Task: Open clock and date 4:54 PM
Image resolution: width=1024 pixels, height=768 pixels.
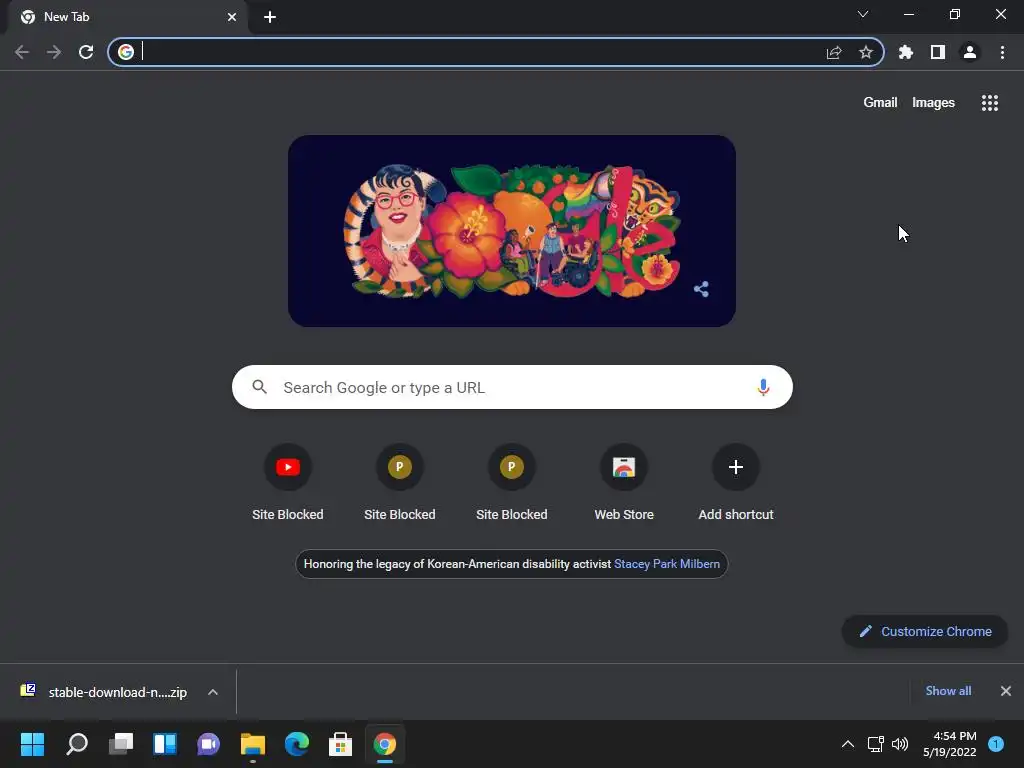Action: pyautogui.click(x=950, y=744)
